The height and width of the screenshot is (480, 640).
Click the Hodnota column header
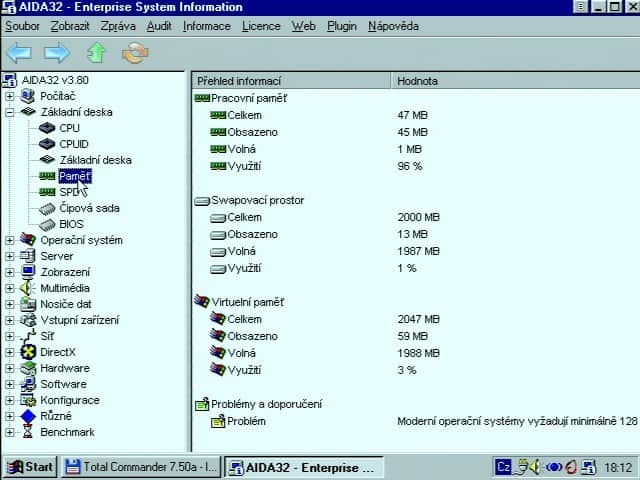point(516,81)
